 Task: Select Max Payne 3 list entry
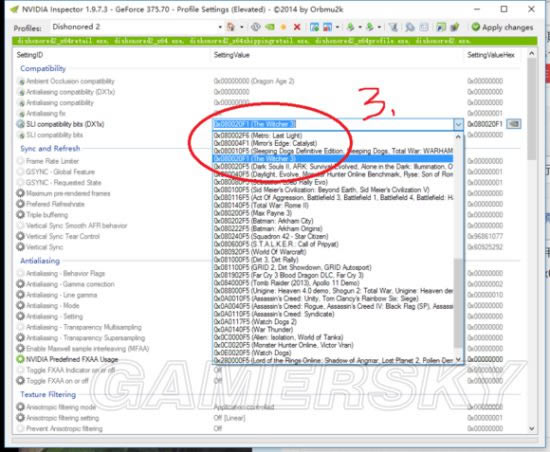coord(253,213)
